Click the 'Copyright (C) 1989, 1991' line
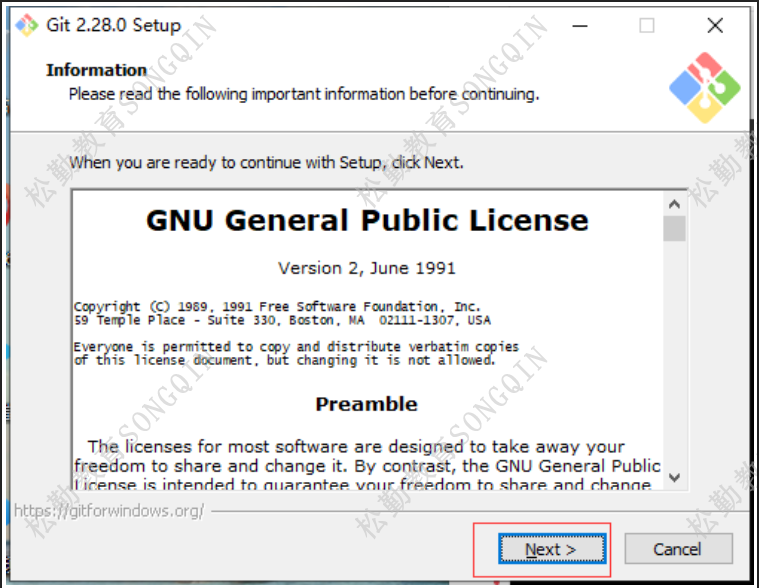759x588 pixels. (277, 307)
